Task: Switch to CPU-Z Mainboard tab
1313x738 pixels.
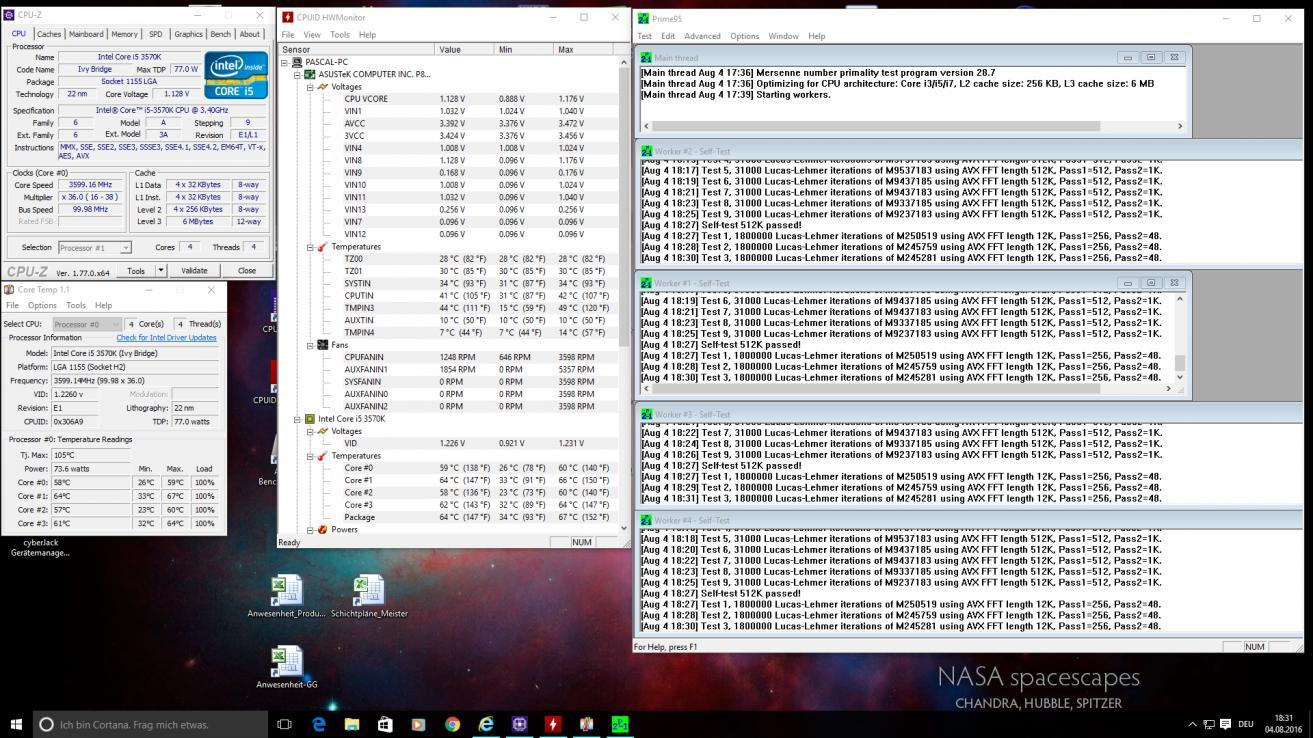Action: 86,34
